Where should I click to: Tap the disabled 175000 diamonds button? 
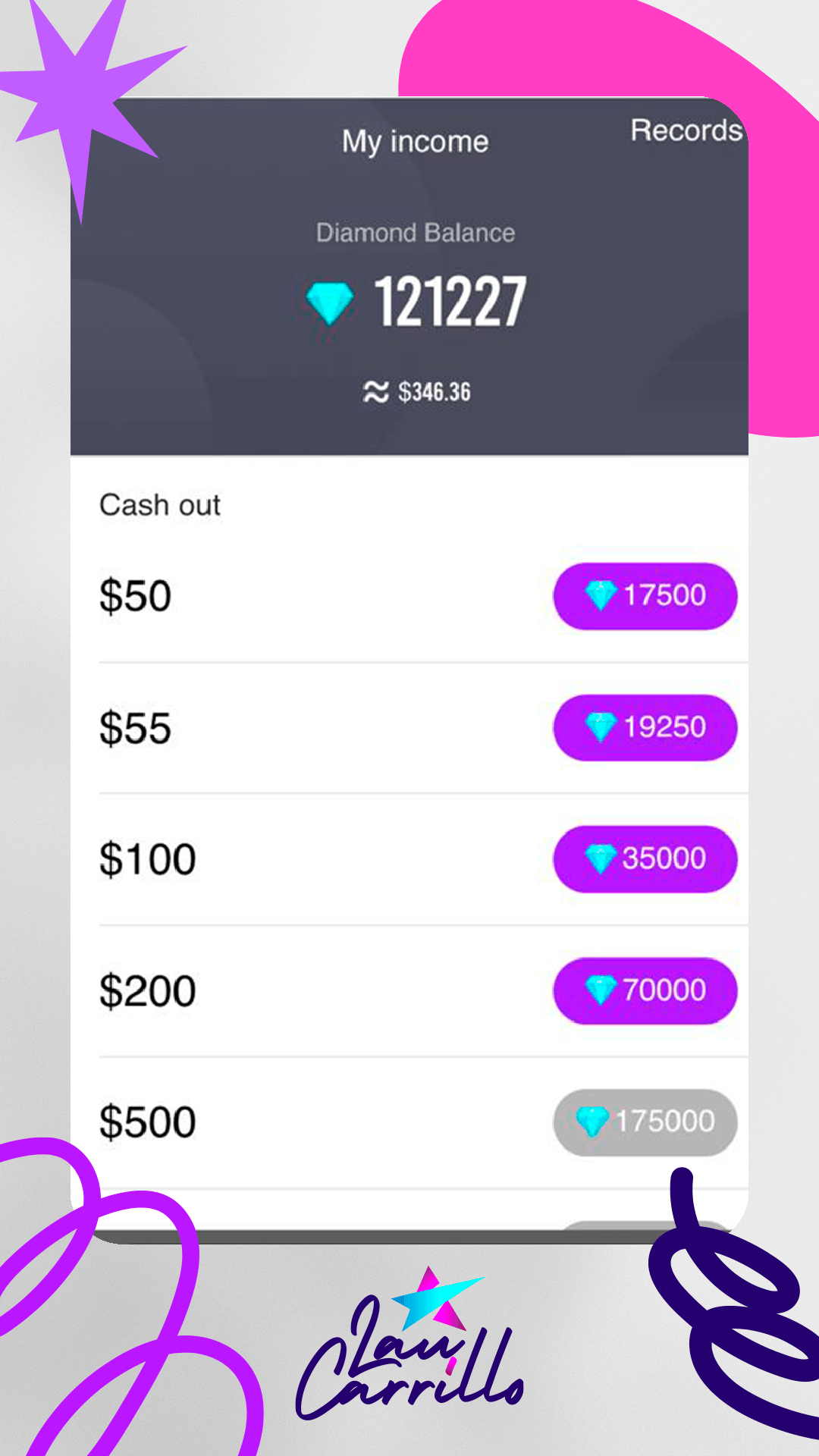[x=645, y=1122]
